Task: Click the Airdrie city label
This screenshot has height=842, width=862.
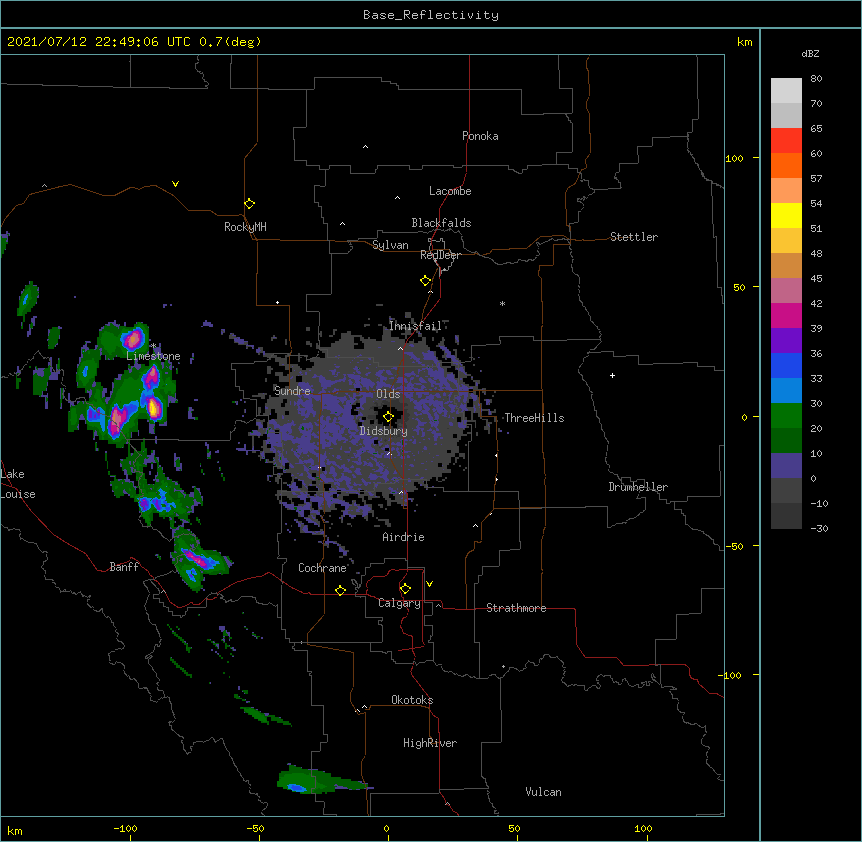Action: click(x=404, y=537)
